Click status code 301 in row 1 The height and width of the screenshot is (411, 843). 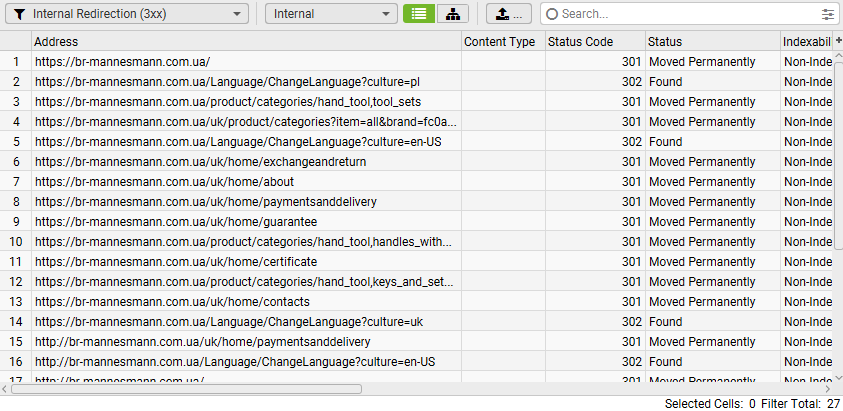click(x=632, y=62)
